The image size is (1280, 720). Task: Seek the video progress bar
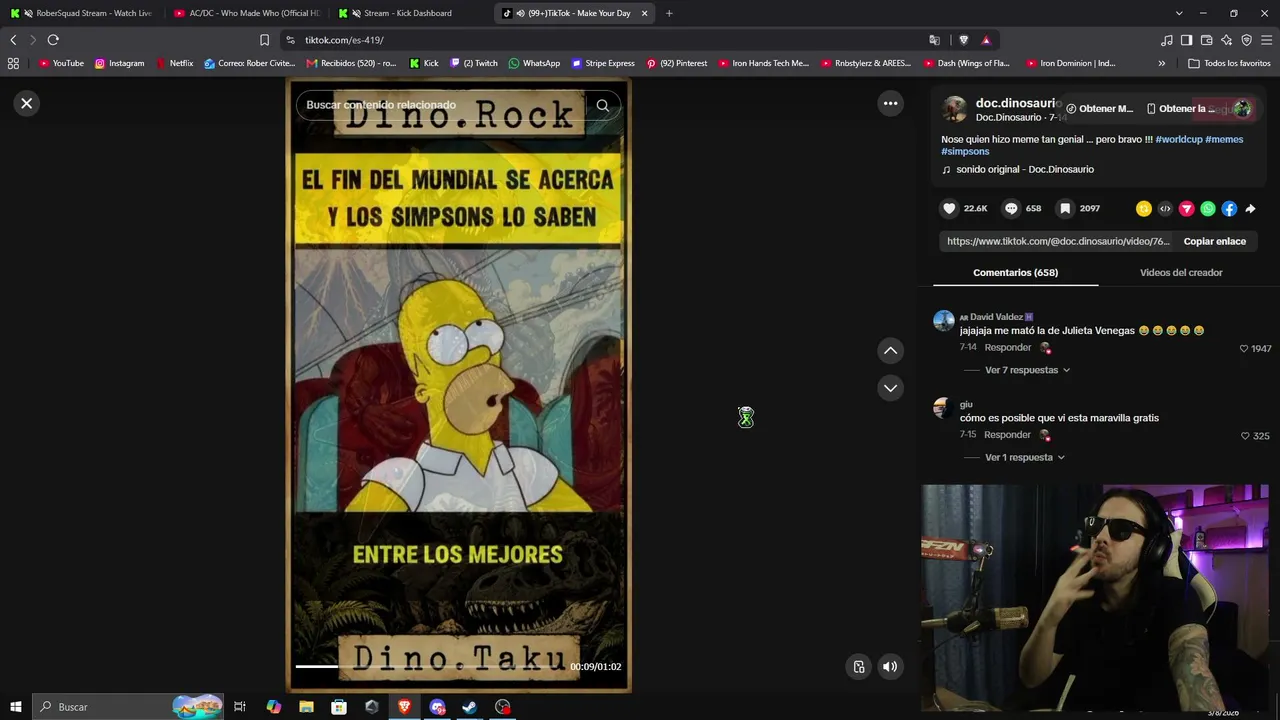coord(430,666)
